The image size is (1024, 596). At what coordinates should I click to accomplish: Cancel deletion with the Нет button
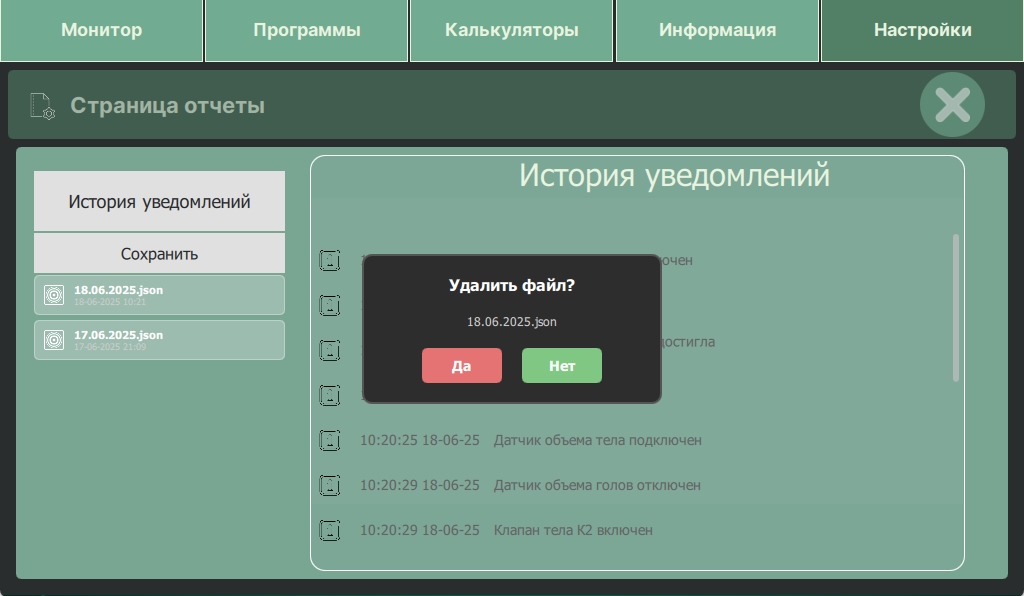point(562,366)
